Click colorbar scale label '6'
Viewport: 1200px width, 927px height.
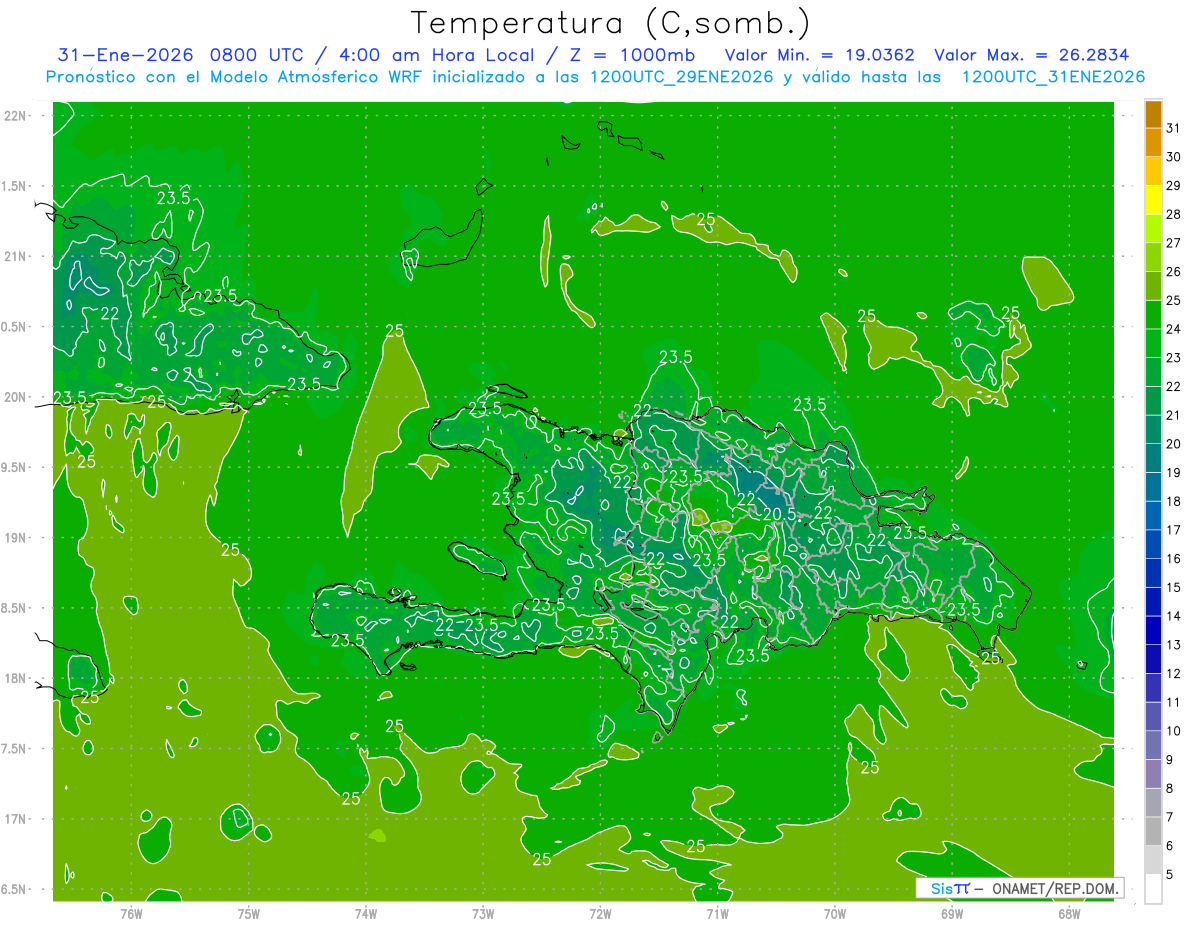(x=1170, y=846)
